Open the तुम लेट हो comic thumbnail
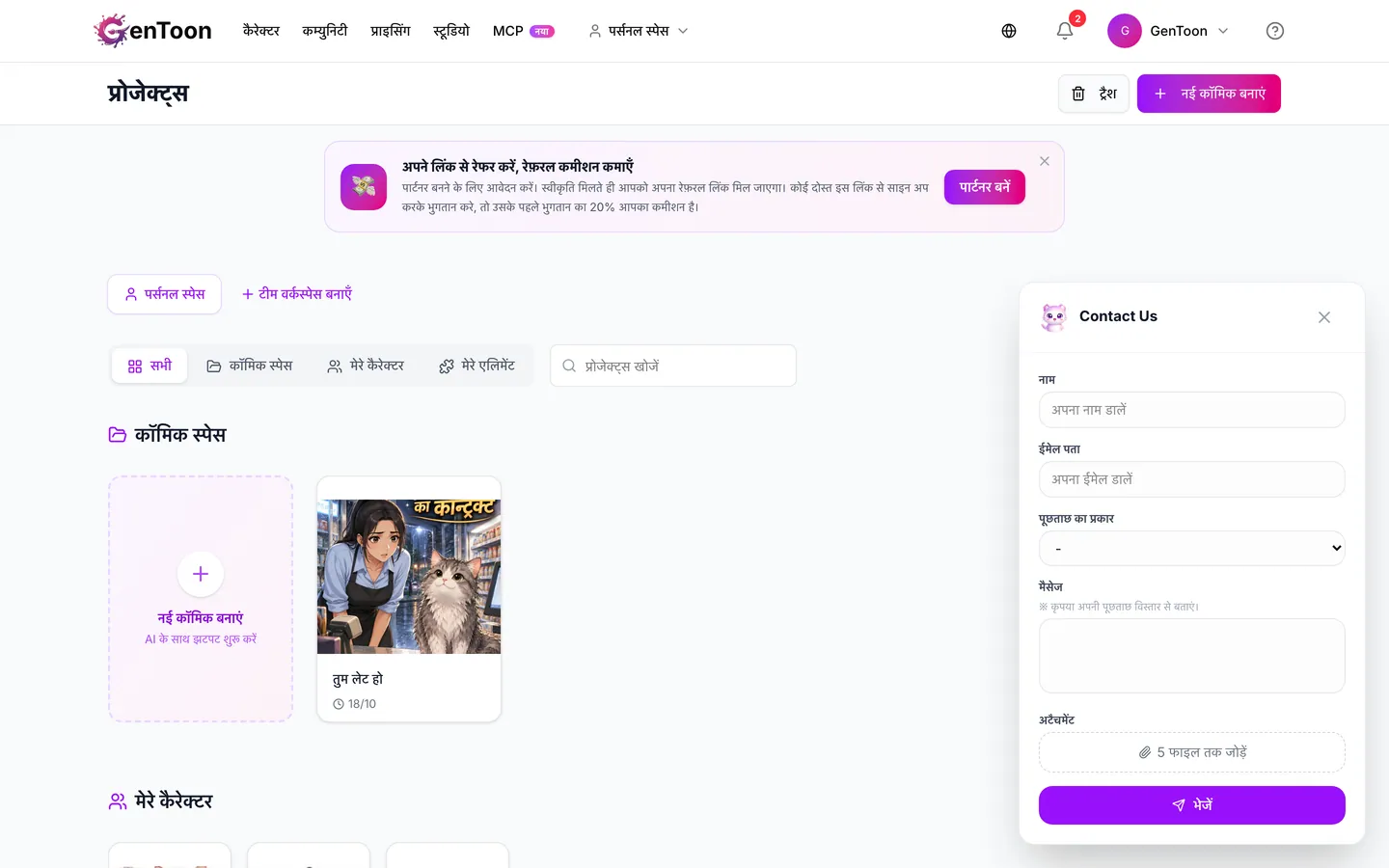Image resolution: width=1389 pixels, height=868 pixels. (x=409, y=577)
